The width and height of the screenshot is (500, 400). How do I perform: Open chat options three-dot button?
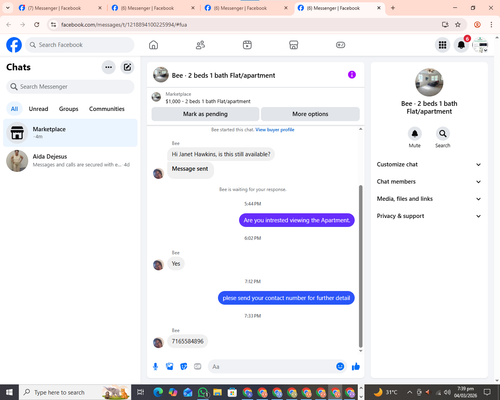tap(108, 67)
